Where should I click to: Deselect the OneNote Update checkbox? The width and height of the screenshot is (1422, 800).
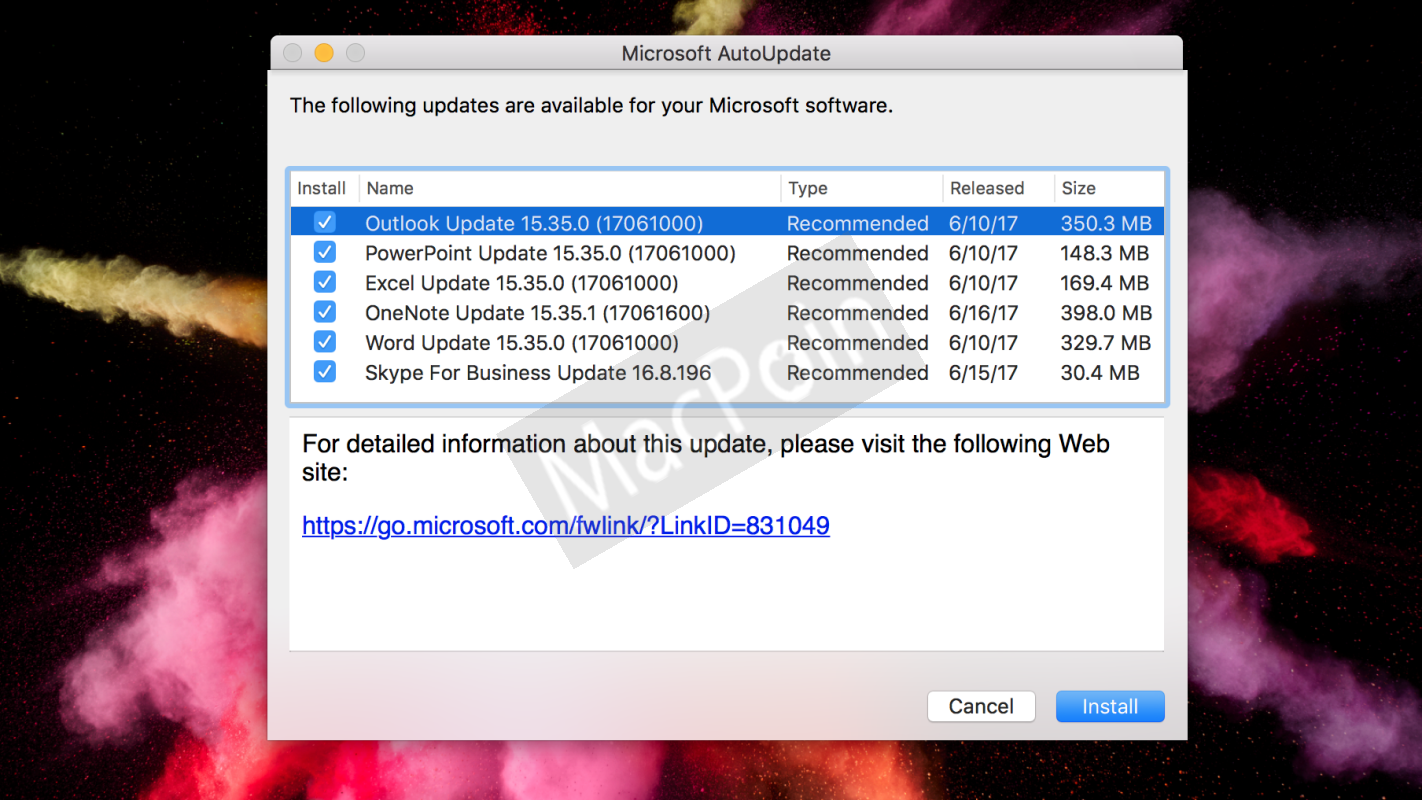click(x=324, y=313)
